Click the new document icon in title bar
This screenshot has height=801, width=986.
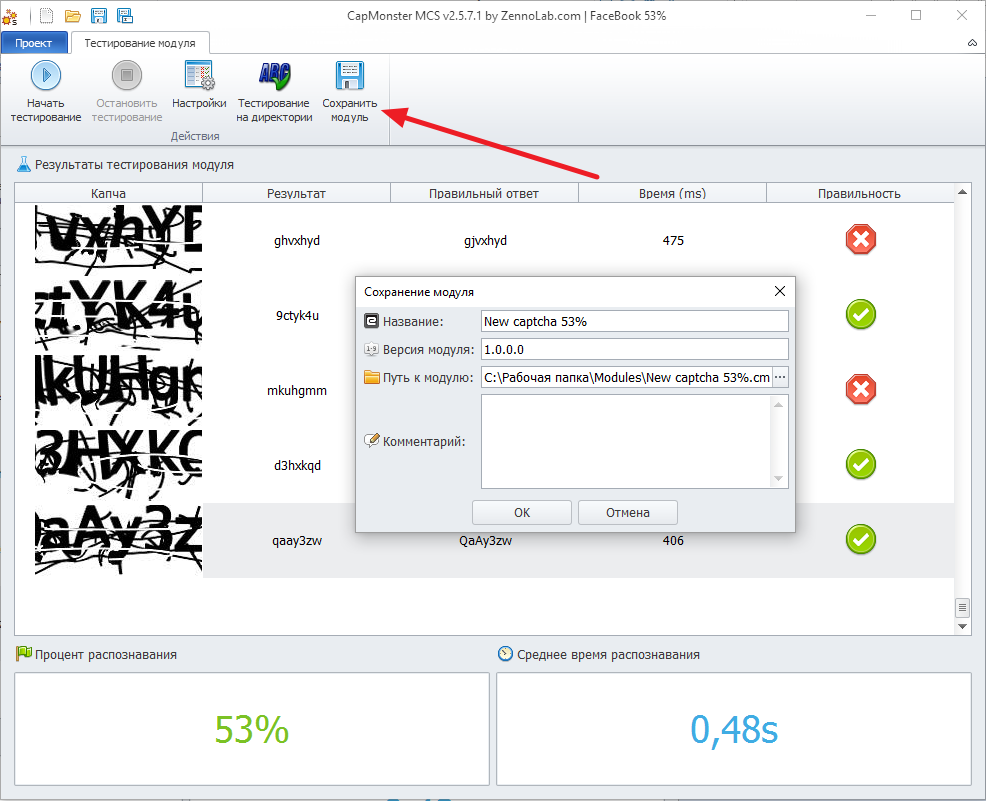(x=46, y=15)
